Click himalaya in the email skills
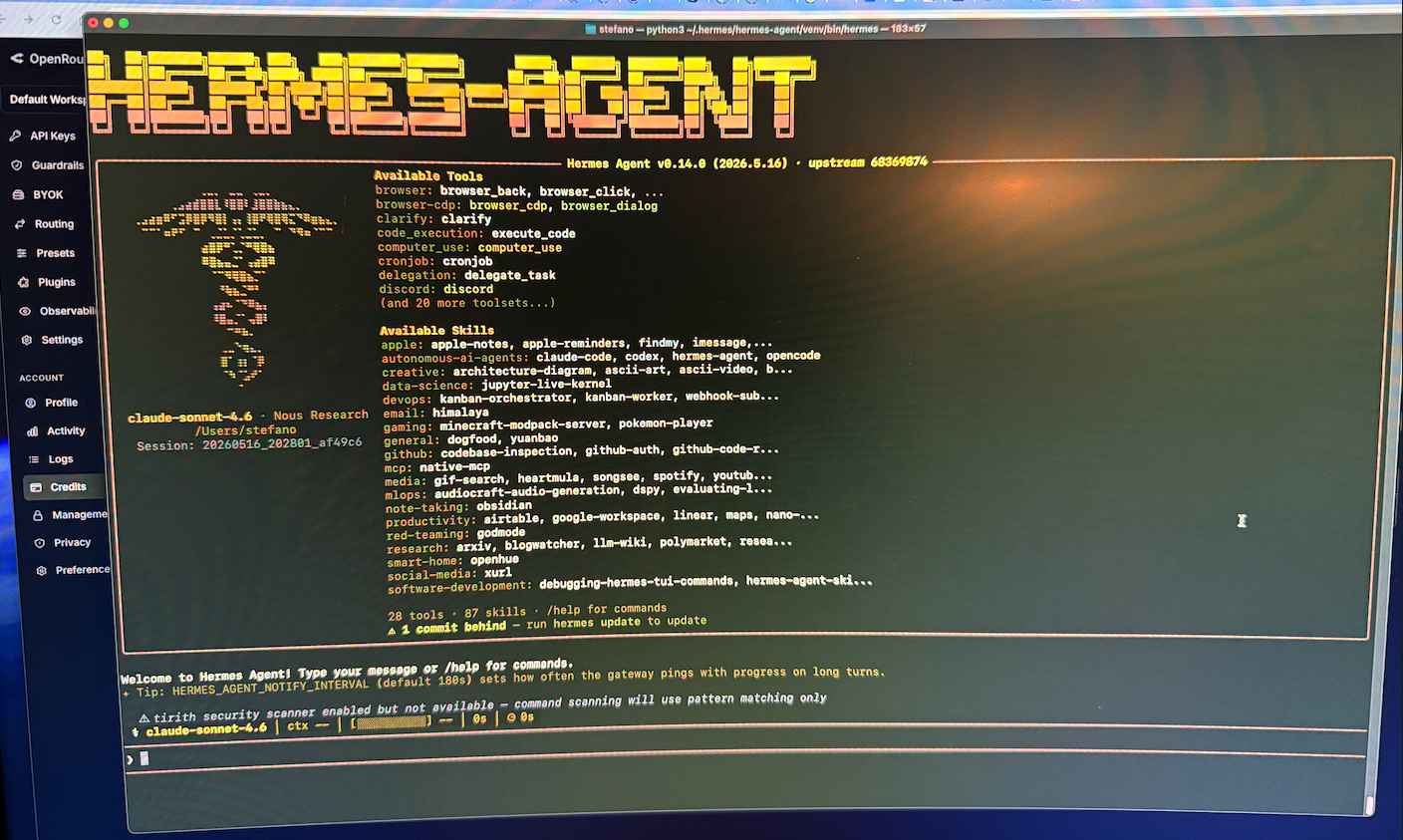This screenshot has width=1403, height=840. (461, 412)
